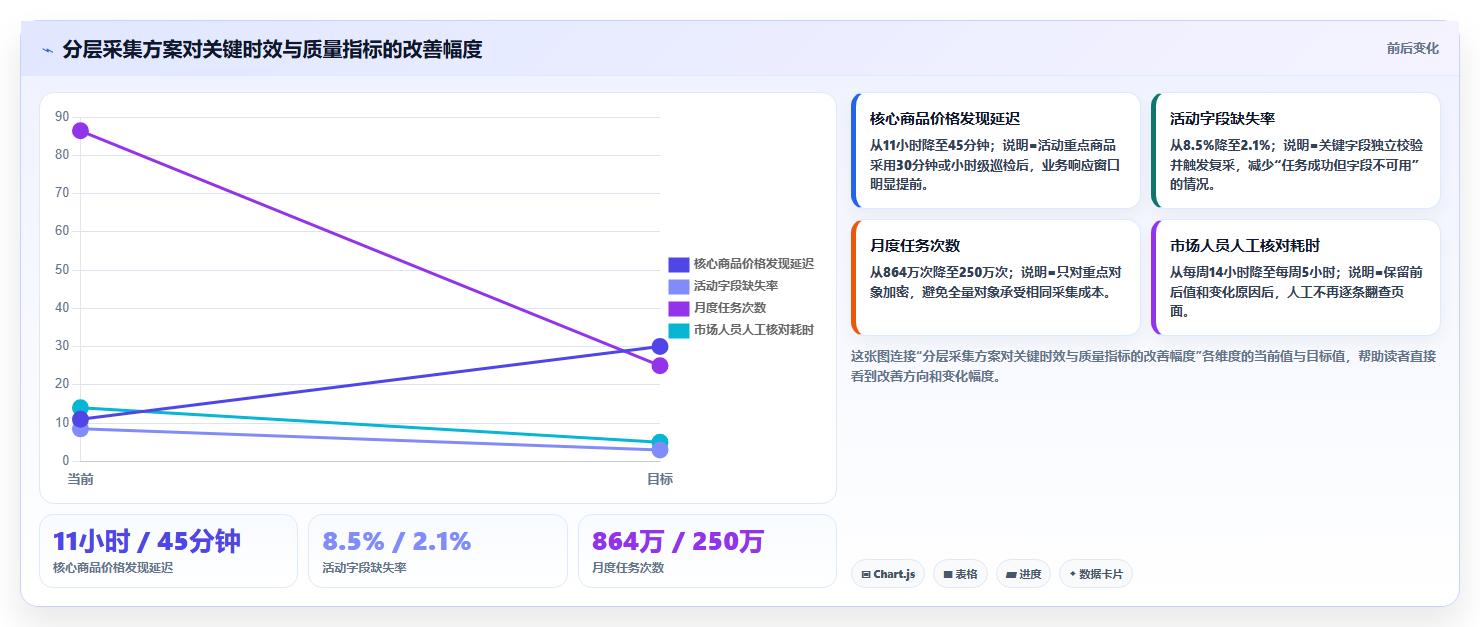Click the cyan data point at 当前 near 14
The width and height of the screenshot is (1480, 627).
click(x=80, y=408)
